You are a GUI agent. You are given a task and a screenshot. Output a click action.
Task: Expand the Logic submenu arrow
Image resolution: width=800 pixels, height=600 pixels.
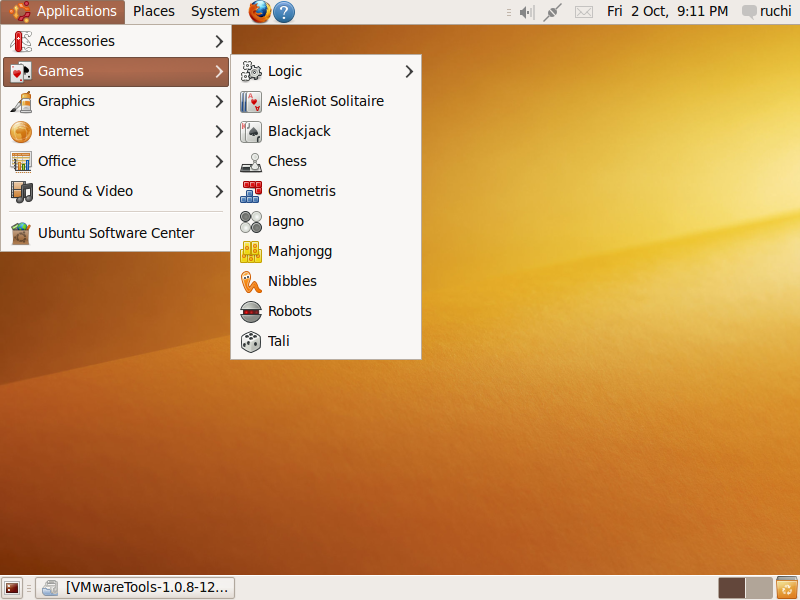tap(409, 71)
